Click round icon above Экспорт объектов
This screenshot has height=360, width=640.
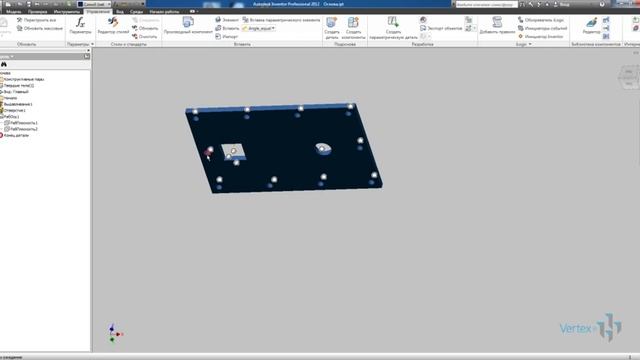[423, 20]
